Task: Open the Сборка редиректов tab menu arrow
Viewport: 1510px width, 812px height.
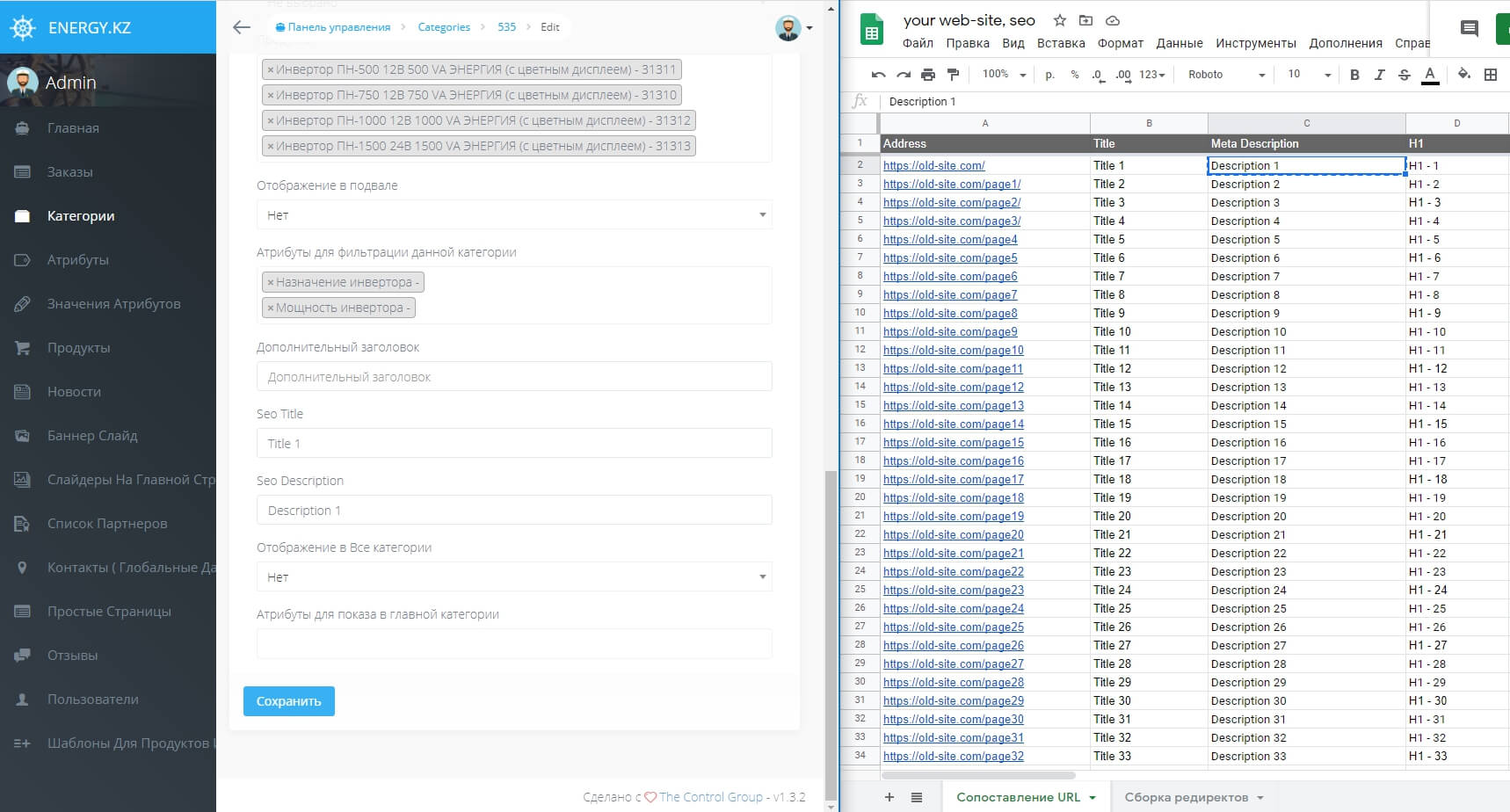Action: pos(1260,798)
